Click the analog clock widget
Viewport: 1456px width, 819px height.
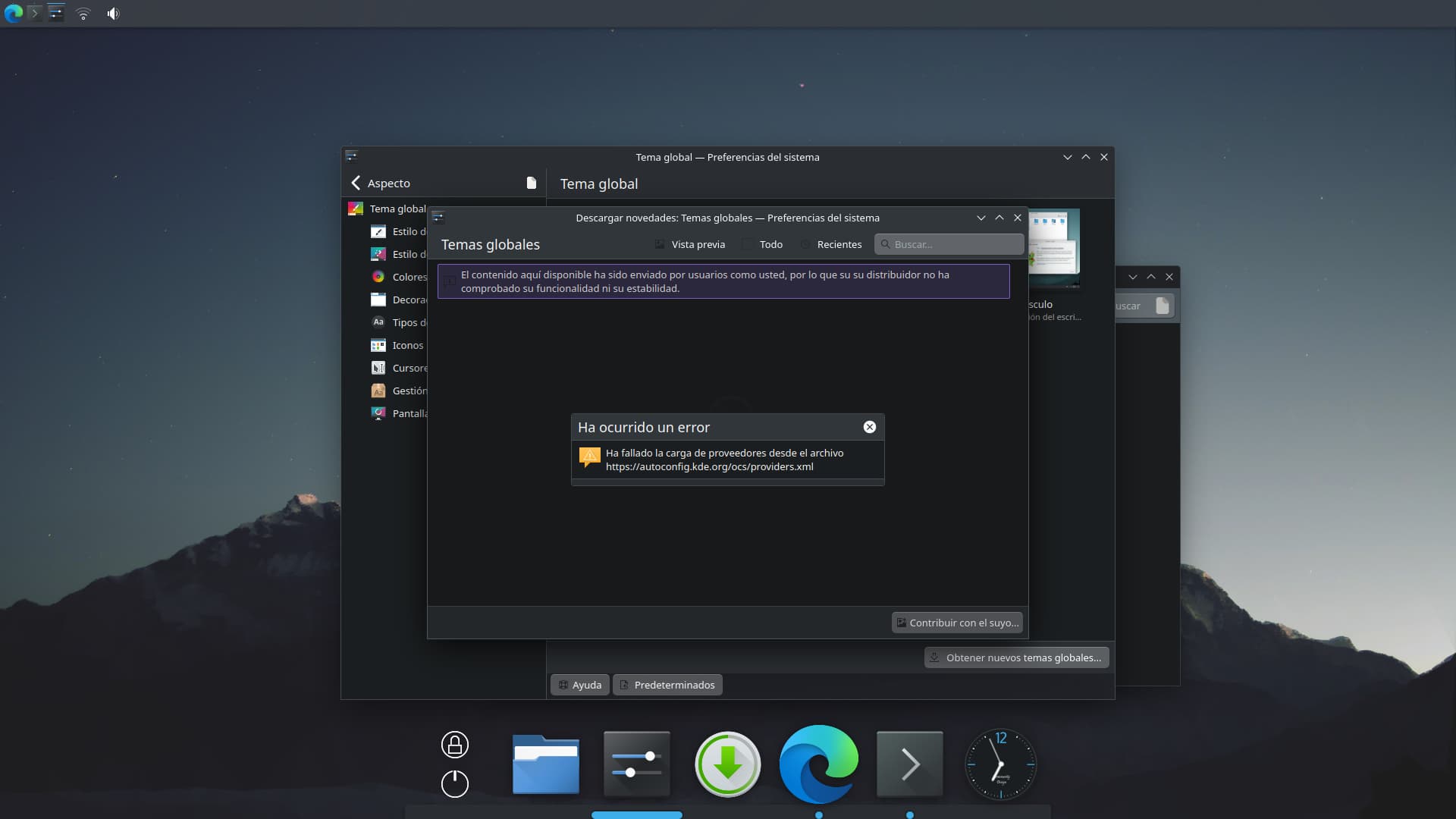1001,764
